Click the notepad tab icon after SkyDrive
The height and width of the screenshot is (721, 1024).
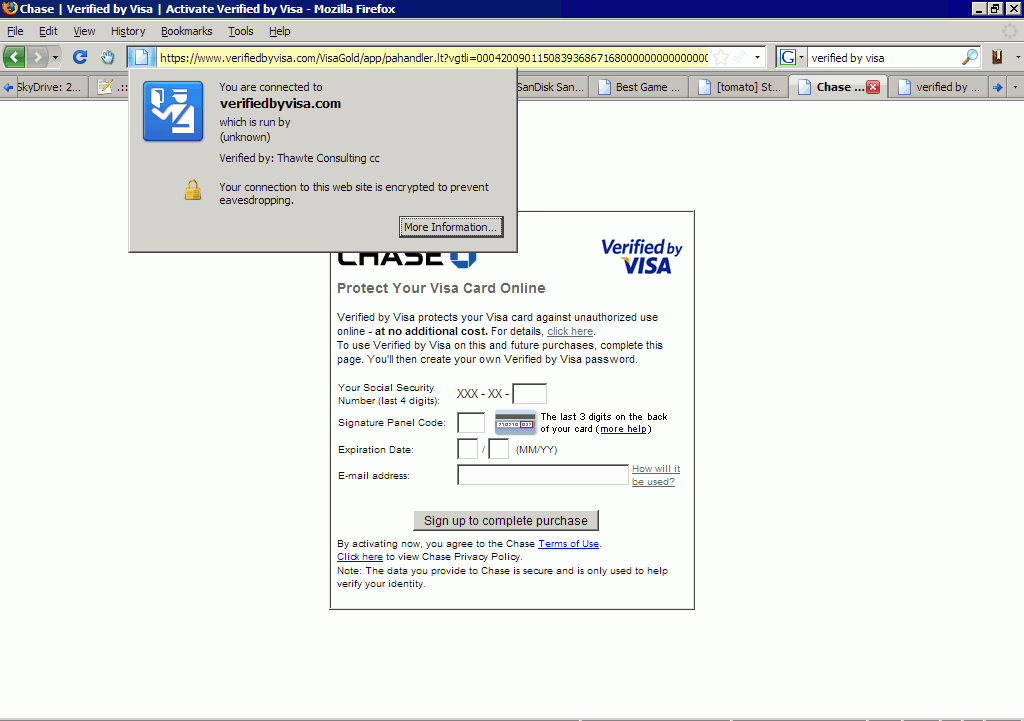pos(105,87)
